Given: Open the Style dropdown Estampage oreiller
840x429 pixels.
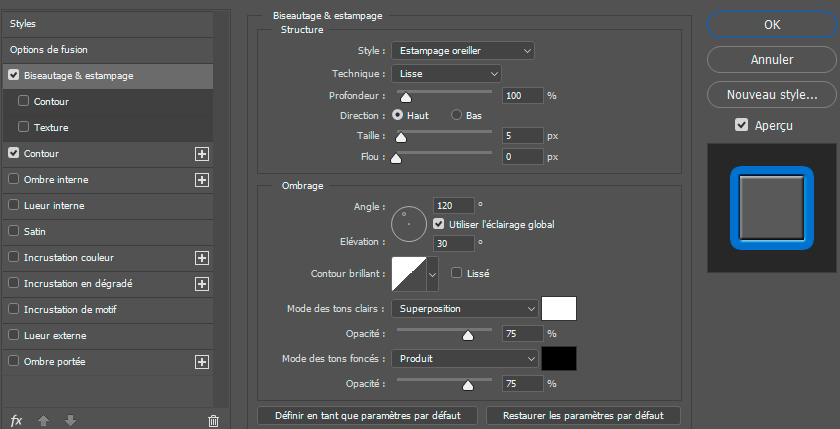Looking at the screenshot, I should 462,50.
